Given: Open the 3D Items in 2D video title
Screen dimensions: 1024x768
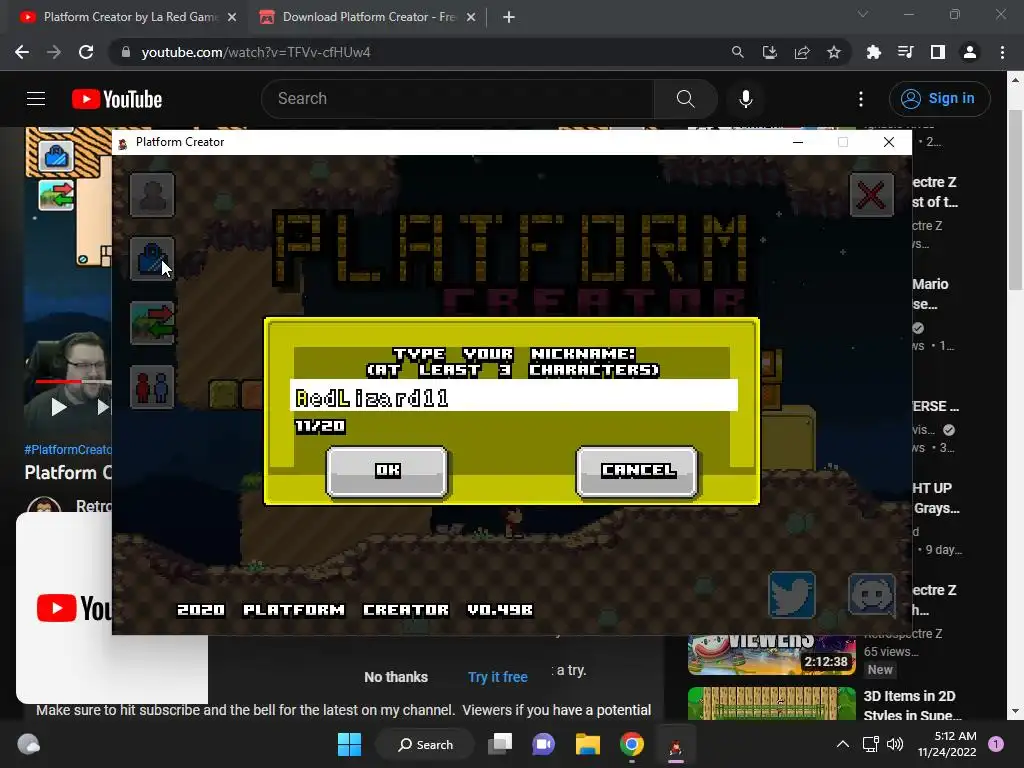Looking at the screenshot, I should (912, 705).
